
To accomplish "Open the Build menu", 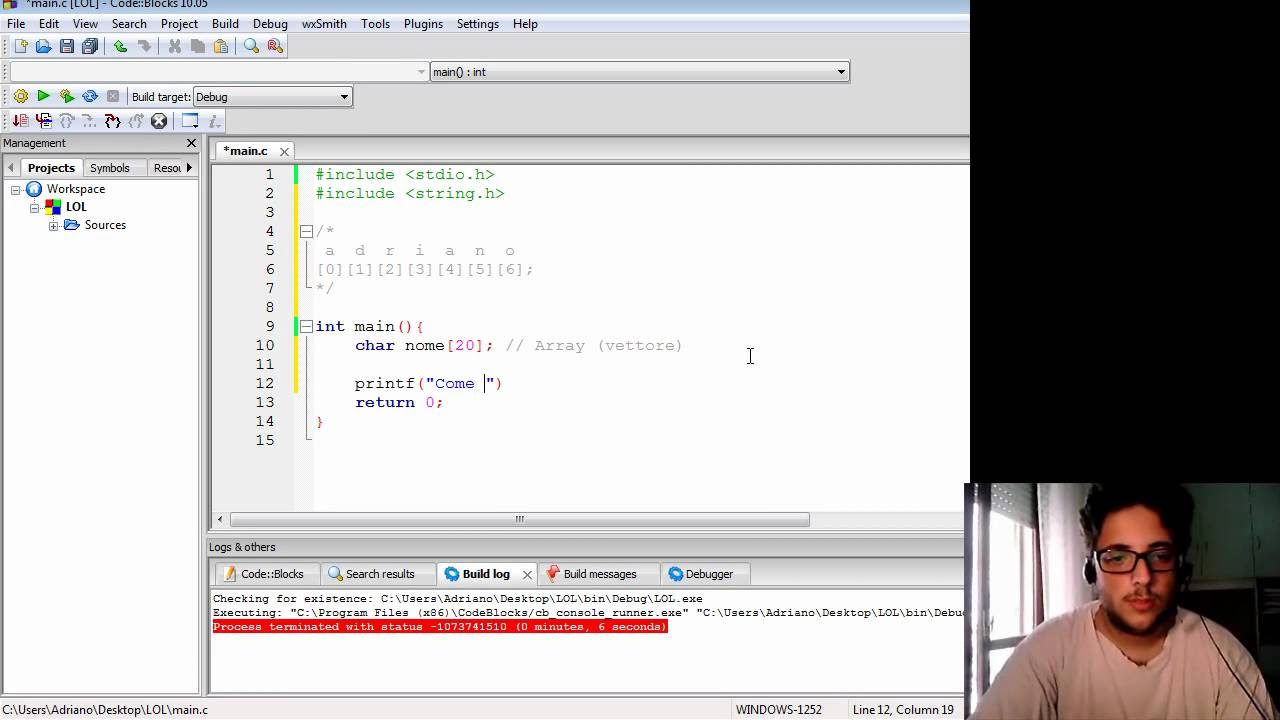I will pyautogui.click(x=225, y=24).
